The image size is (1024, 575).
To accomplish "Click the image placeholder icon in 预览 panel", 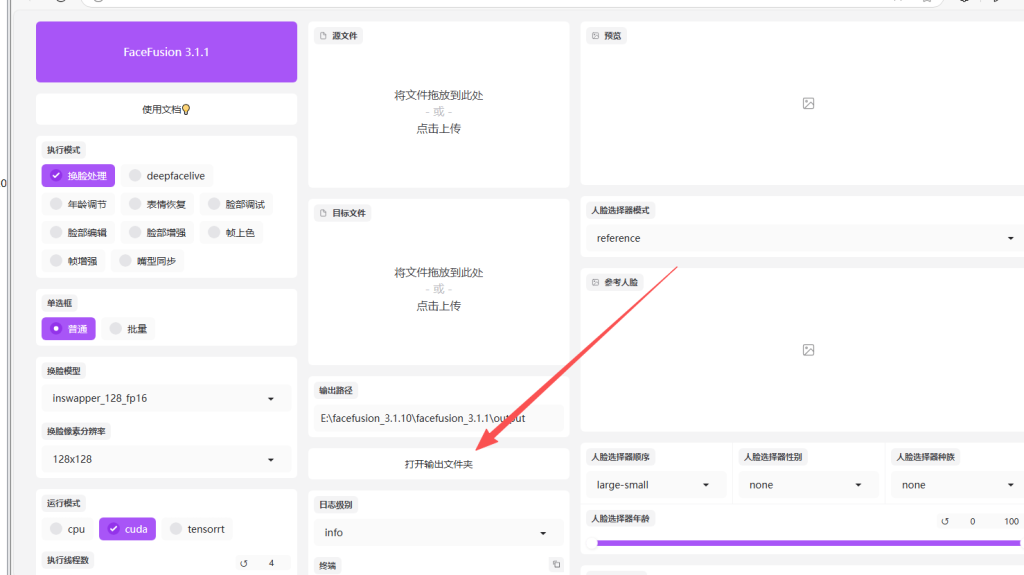I will pos(808,103).
